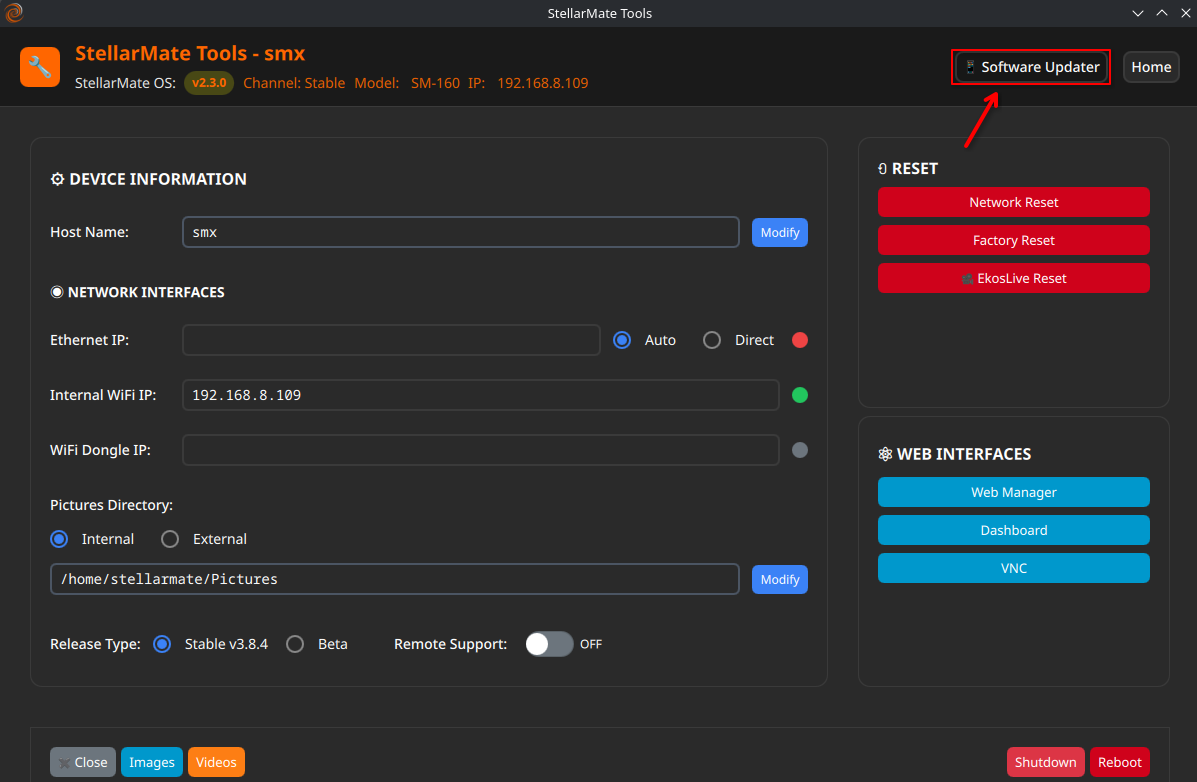Click the WiFi Dongle IP field

click(480, 450)
